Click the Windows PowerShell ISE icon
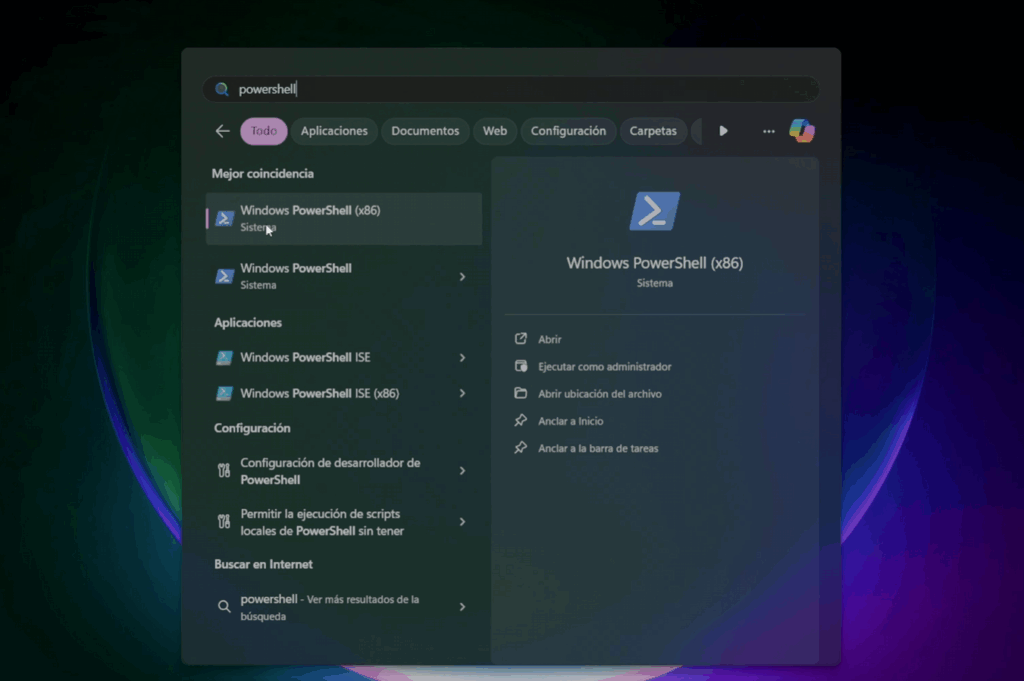 [x=224, y=358]
